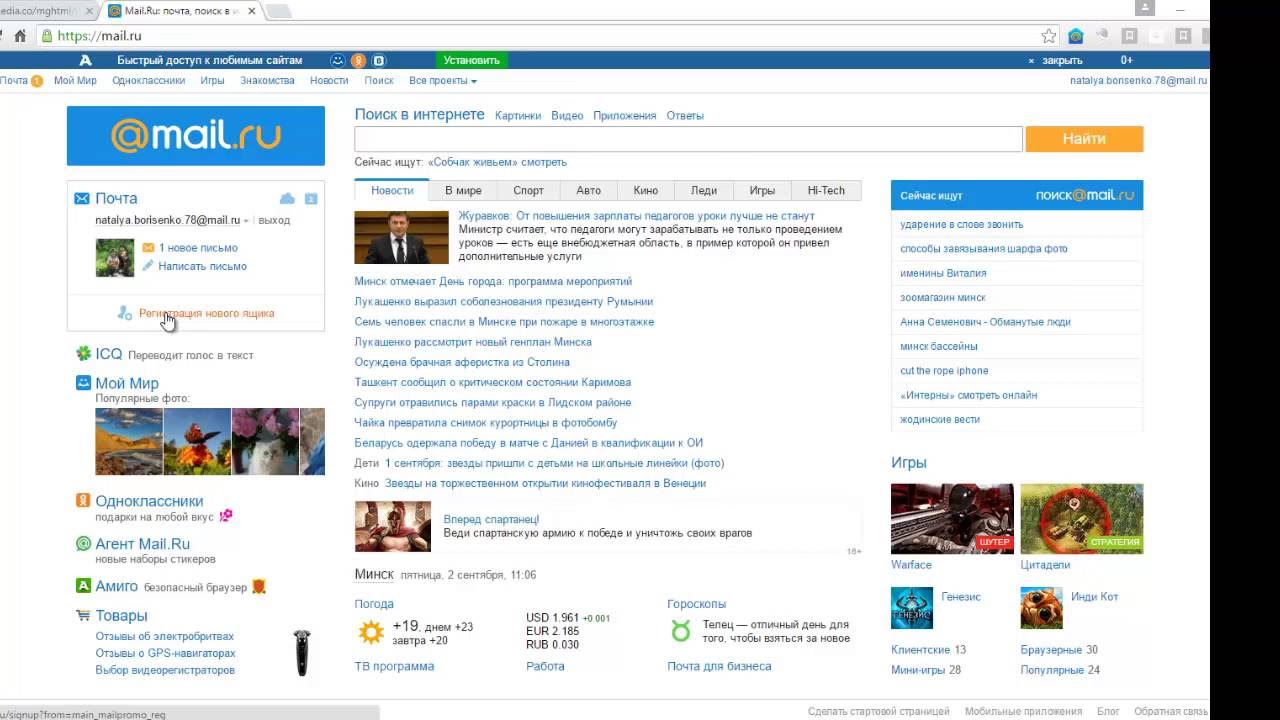Screen dimensions: 1280x720
Task: Click the orange Odnoklassniki icon in banner
Action: click(358, 60)
